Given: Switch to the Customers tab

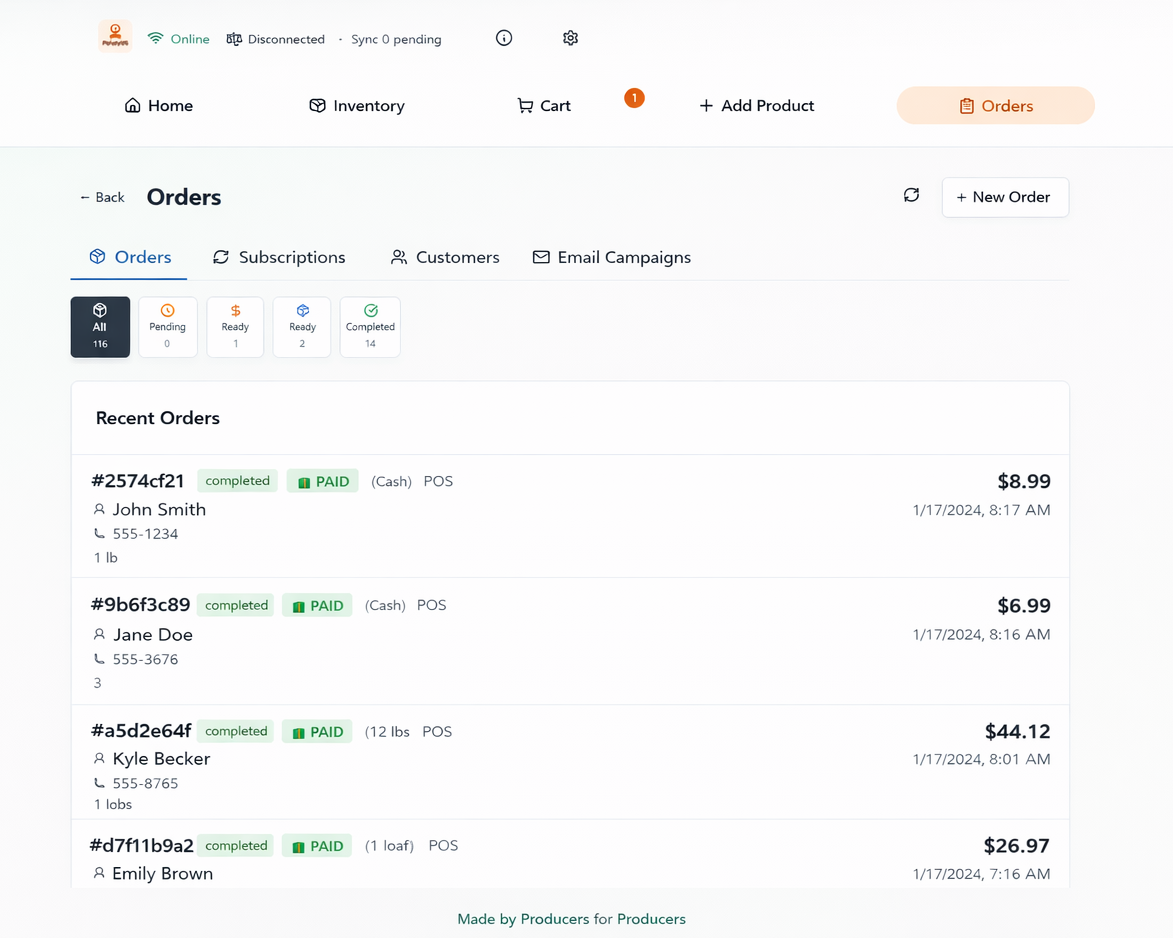Looking at the screenshot, I should coord(445,257).
